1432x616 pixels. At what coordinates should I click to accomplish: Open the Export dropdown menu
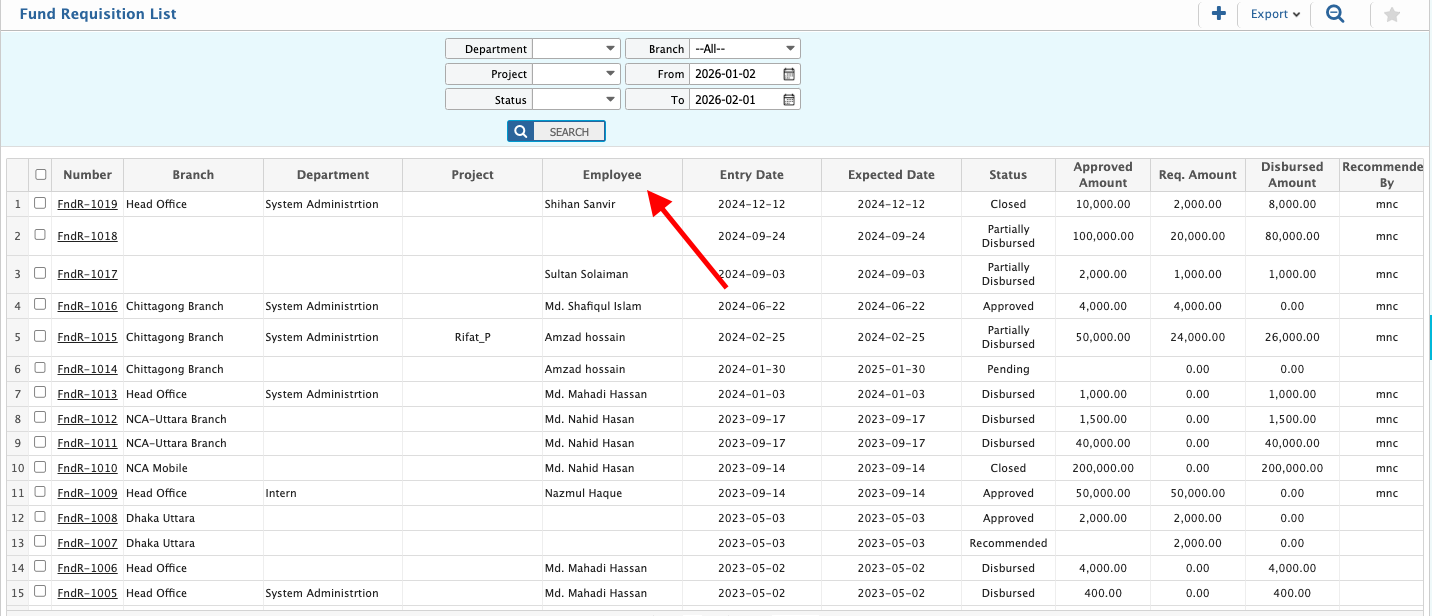tap(1275, 14)
